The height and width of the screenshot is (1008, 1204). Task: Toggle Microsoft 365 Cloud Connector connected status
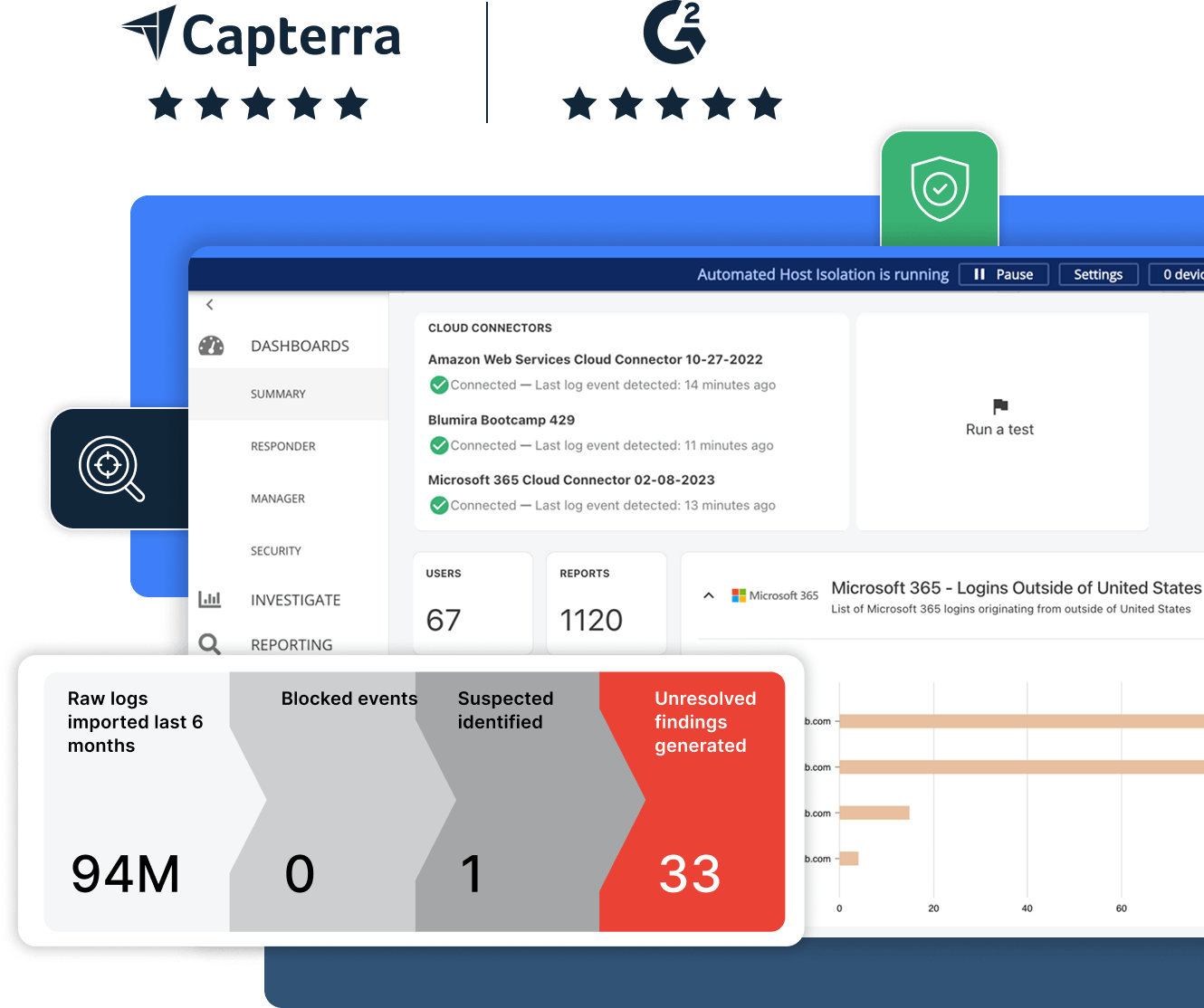(438, 505)
